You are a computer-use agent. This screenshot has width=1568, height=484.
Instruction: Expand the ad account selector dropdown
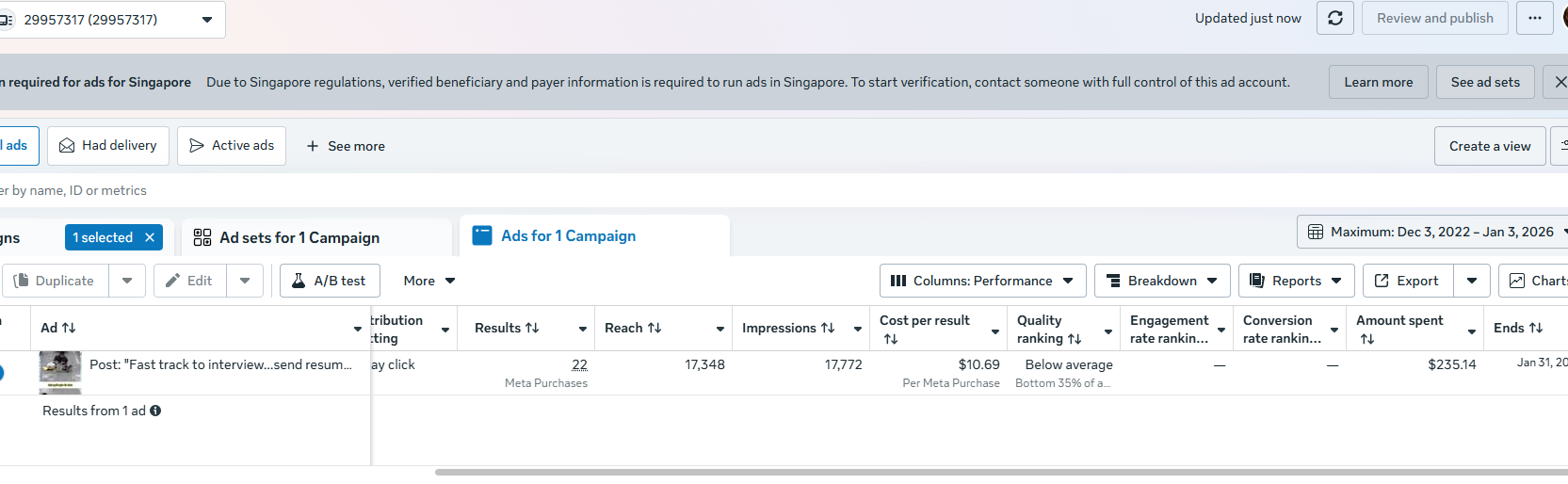(x=207, y=19)
